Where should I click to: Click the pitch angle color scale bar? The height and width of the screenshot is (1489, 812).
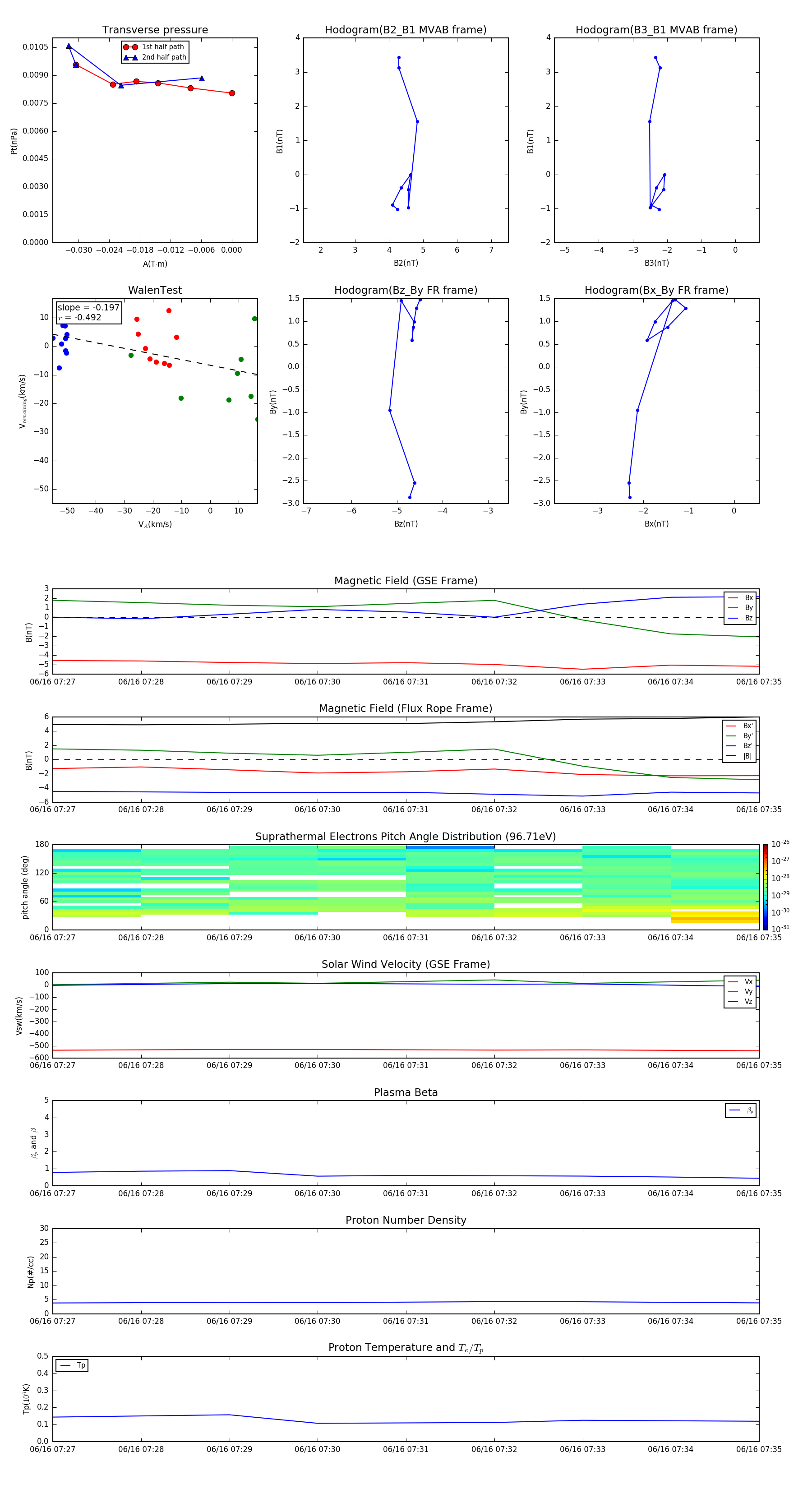765,887
